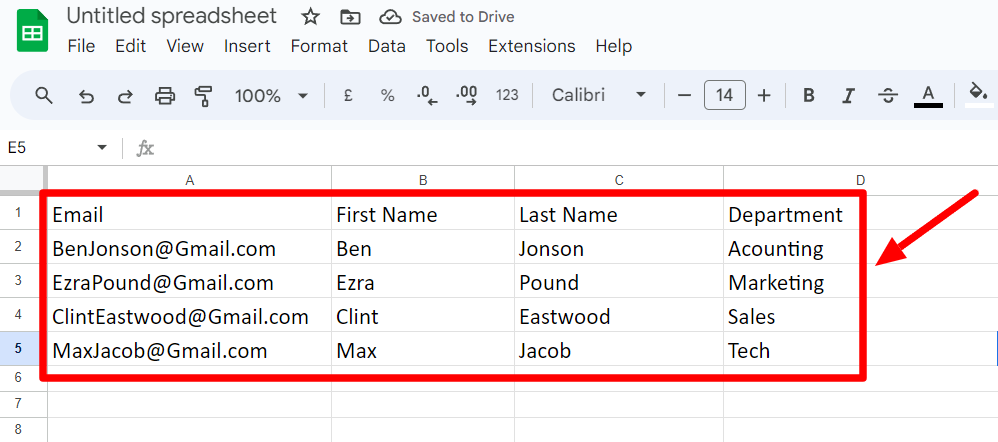998x442 pixels.
Task: Open the zoom 100% dropdown
Action: [x=271, y=96]
